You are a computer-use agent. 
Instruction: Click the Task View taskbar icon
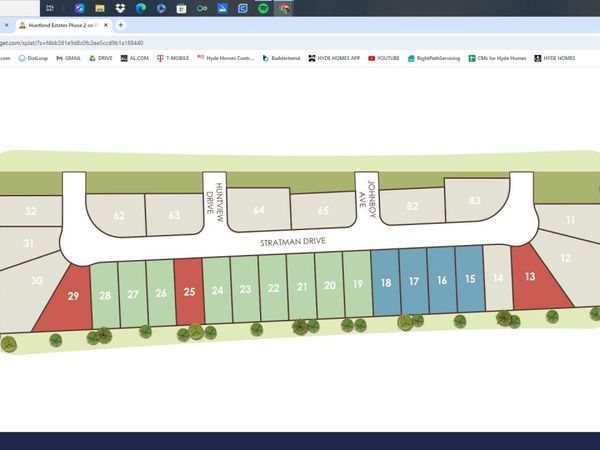click(x=50, y=8)
